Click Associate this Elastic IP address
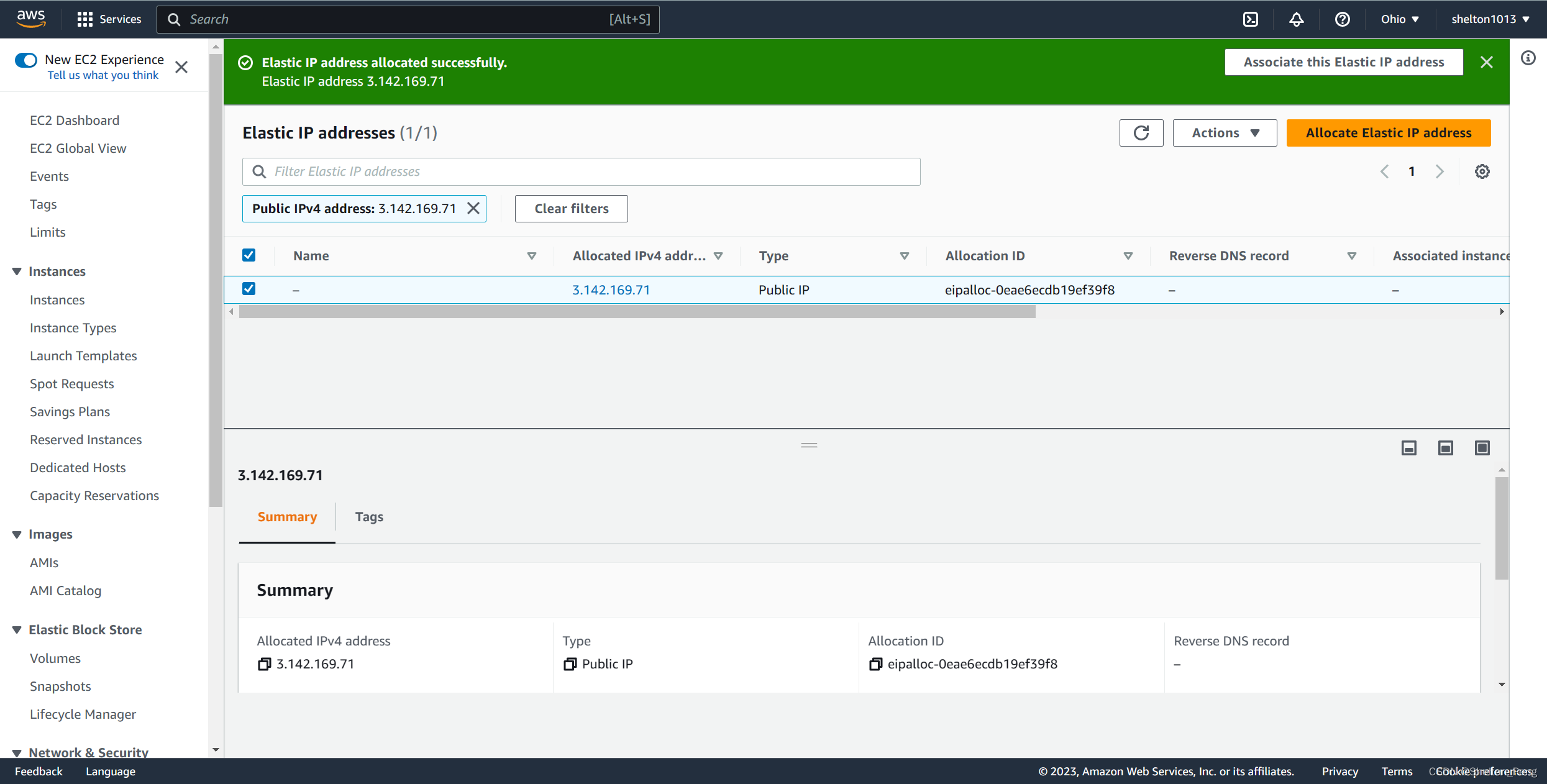The width and height of the screenshot is (1547, 784). point(1344,62)
